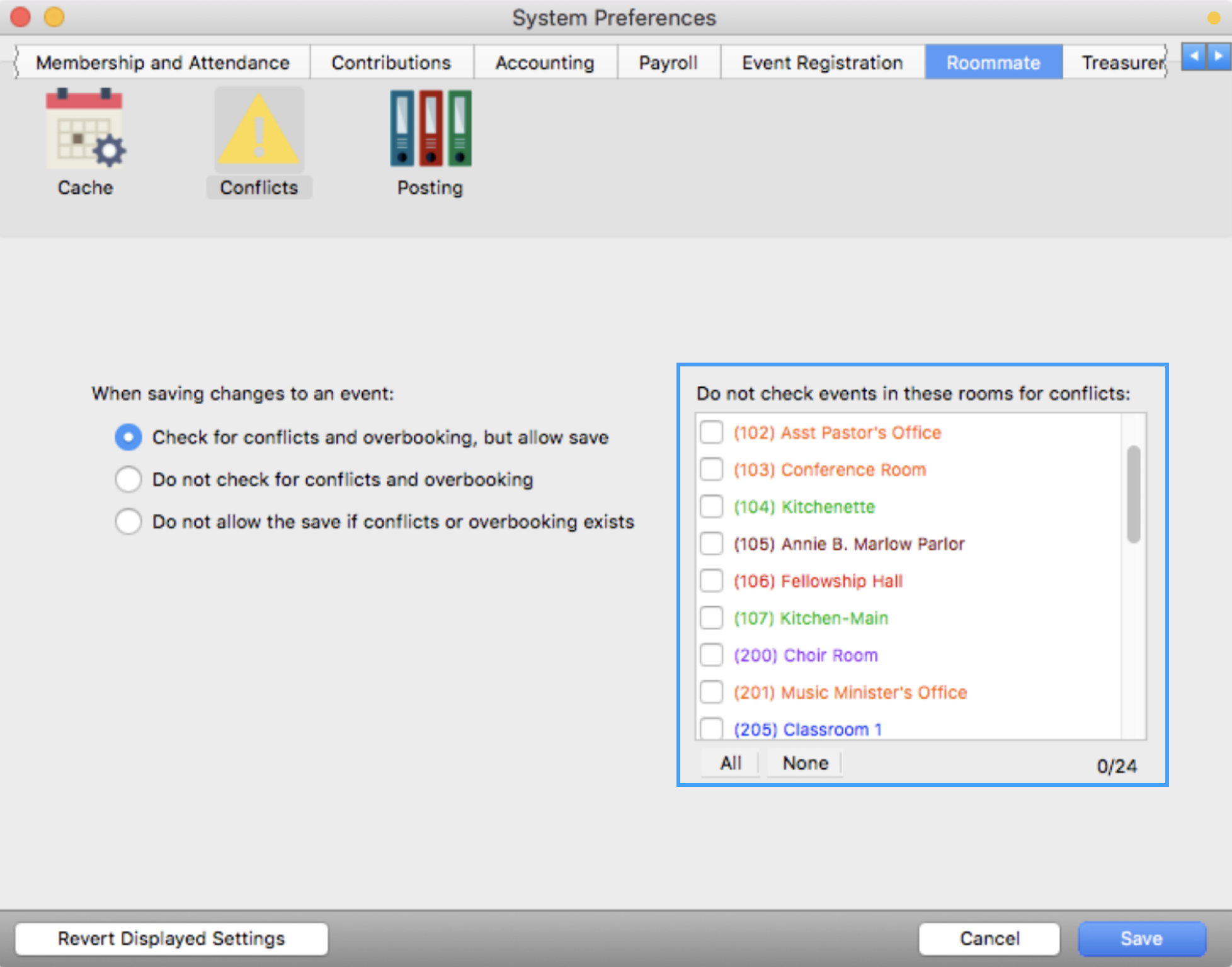Switch to the Contributions tab
The height and width of the screenshot is (967, 1232).
[x=391, y=62]
